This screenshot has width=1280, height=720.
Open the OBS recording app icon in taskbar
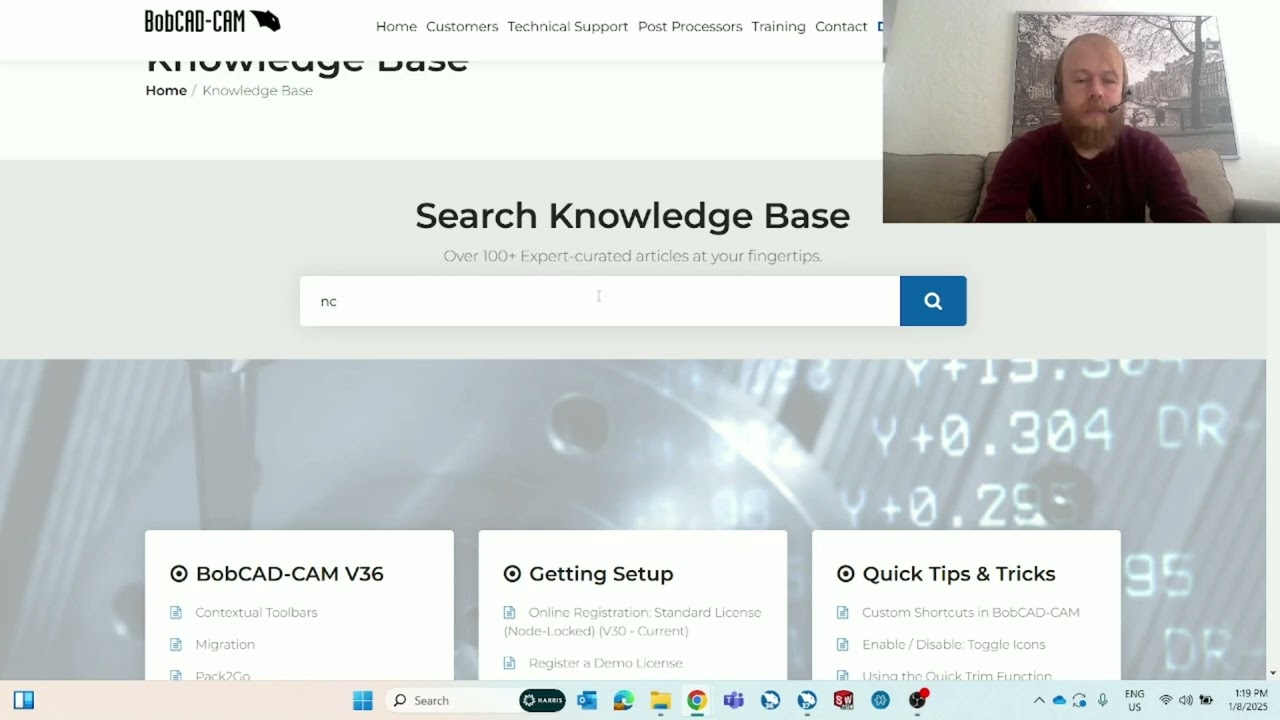pyautogui.click(x=917, y=700)
